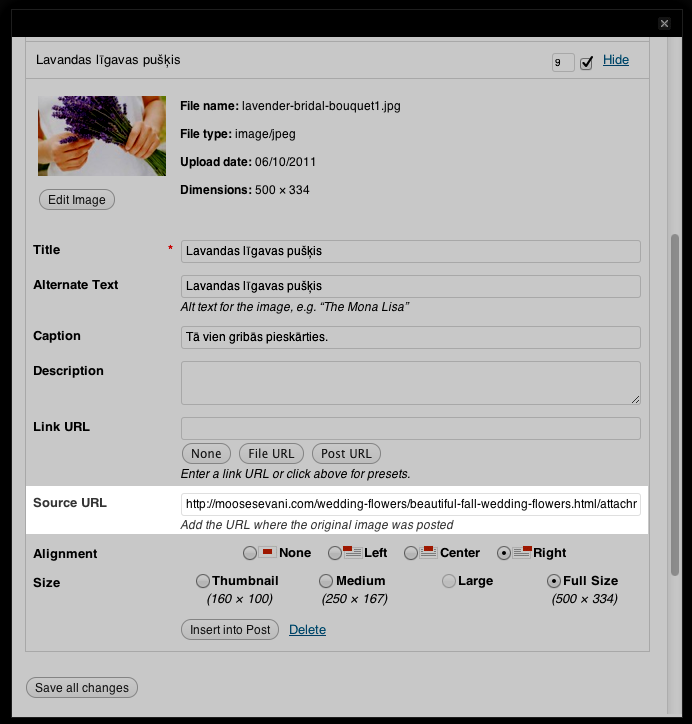Click the (160 × 100) thumbnail size text
This screenshot has width=692, height=724.
tap(240, 599)
